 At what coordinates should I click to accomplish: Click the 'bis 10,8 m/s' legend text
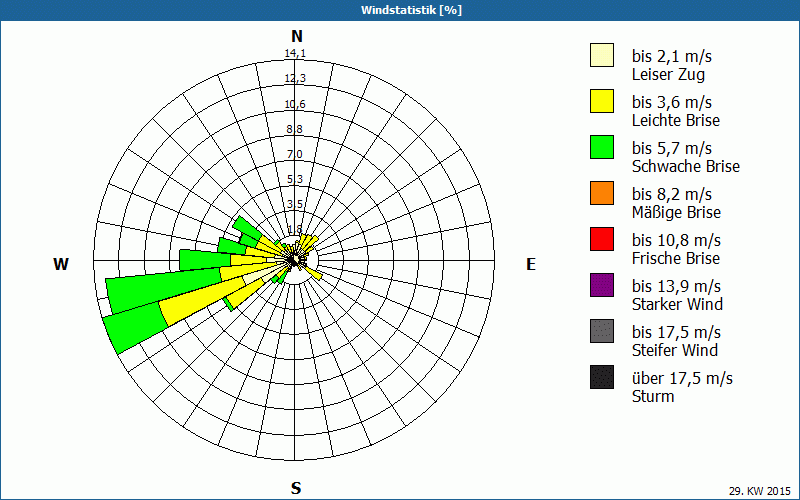click(x=676, y=240)
